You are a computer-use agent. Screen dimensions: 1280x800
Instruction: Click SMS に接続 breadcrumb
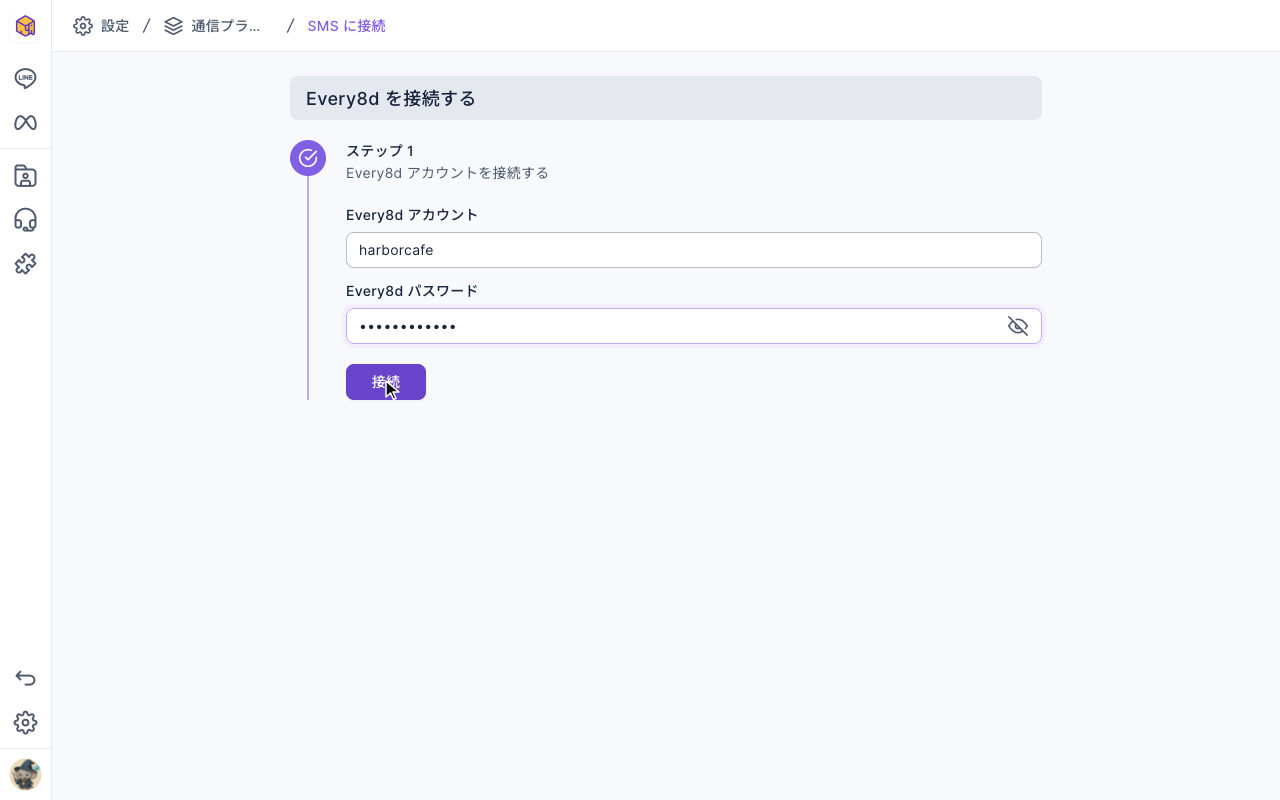346,26
